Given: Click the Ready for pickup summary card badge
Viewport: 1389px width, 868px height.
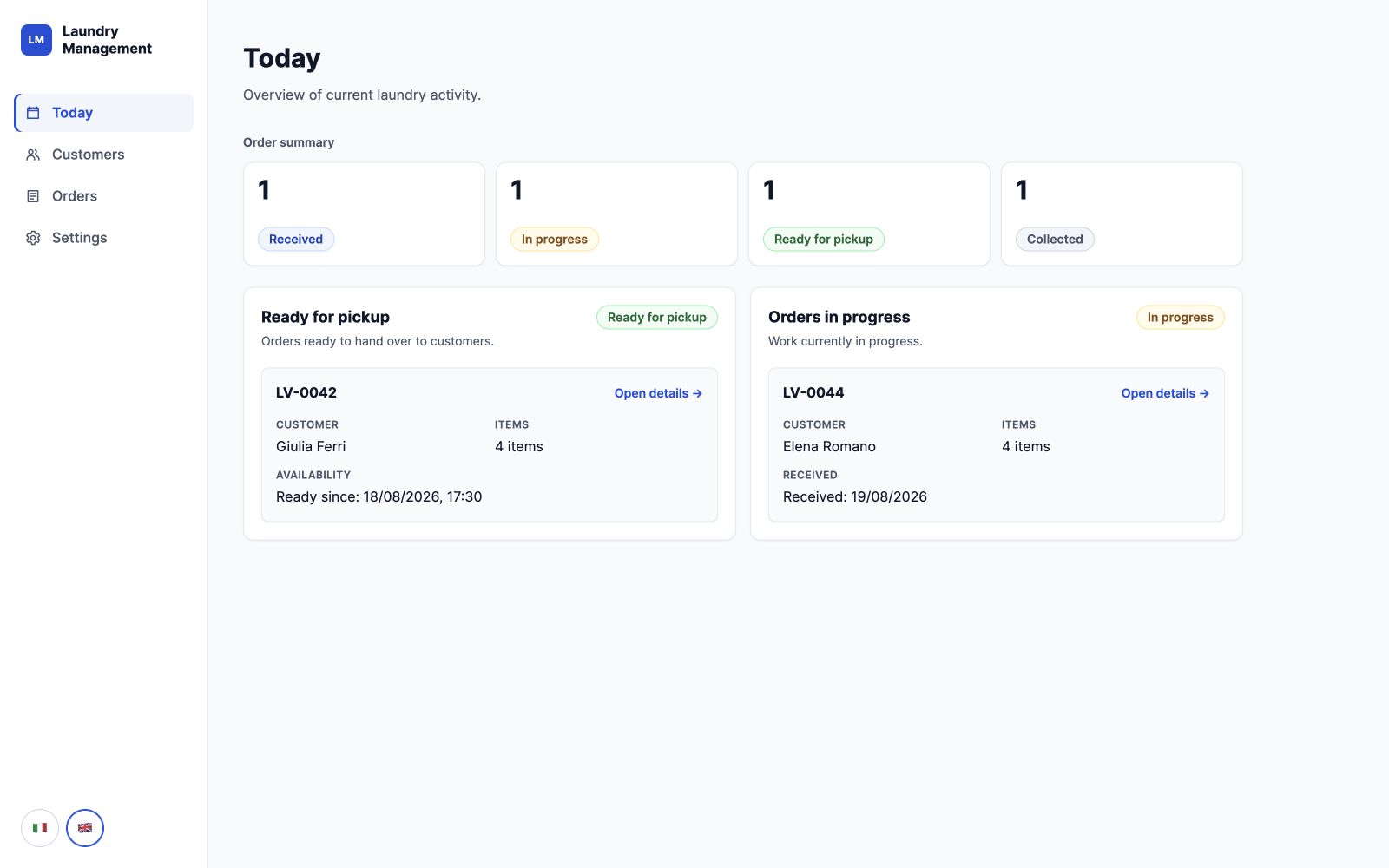Looking at the screenshot, I should 824,240.
